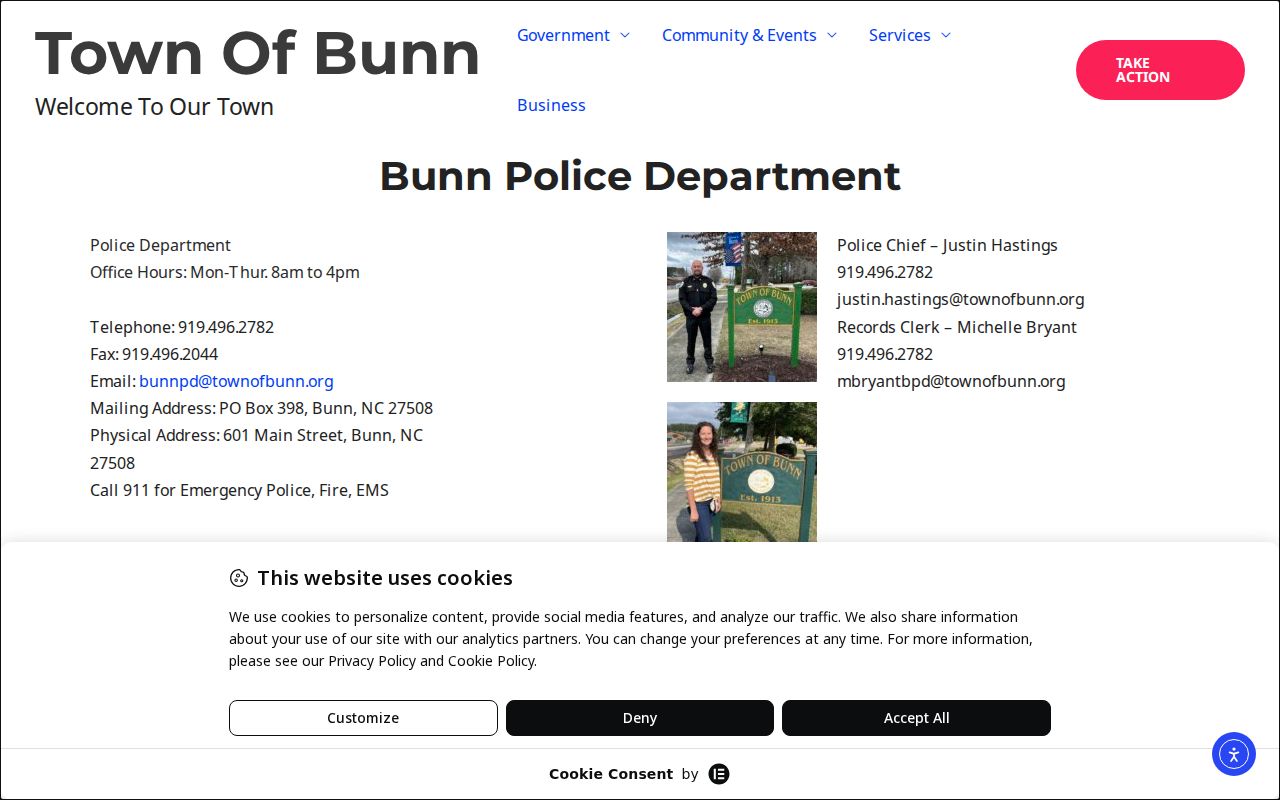This screenshot has width=1280, height=800.
Task: Open the accessibility options icon
Action: click(1233, 754)
